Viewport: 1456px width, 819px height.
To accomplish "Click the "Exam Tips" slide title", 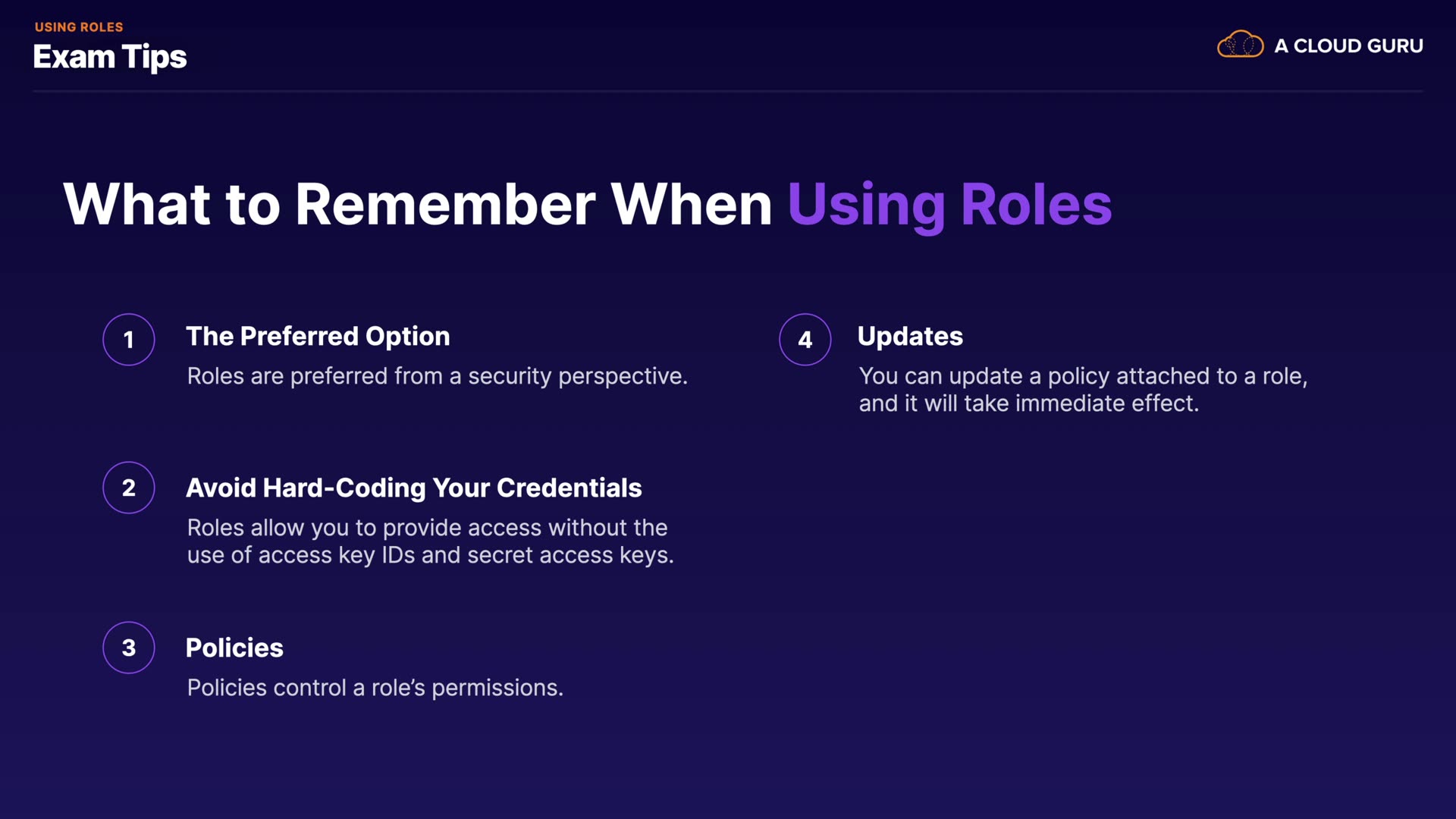I will coord(110,58).
